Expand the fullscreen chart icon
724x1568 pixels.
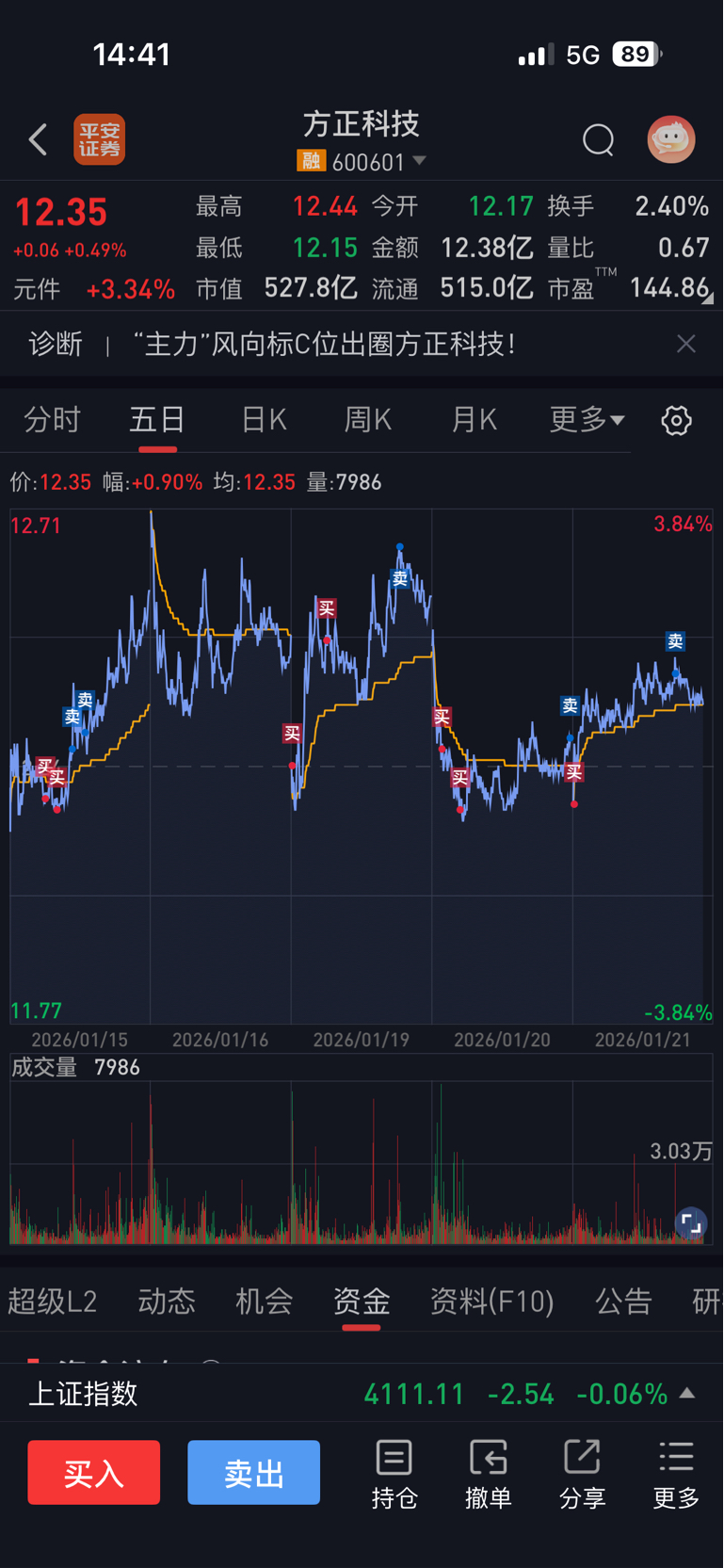[691, 1222]
